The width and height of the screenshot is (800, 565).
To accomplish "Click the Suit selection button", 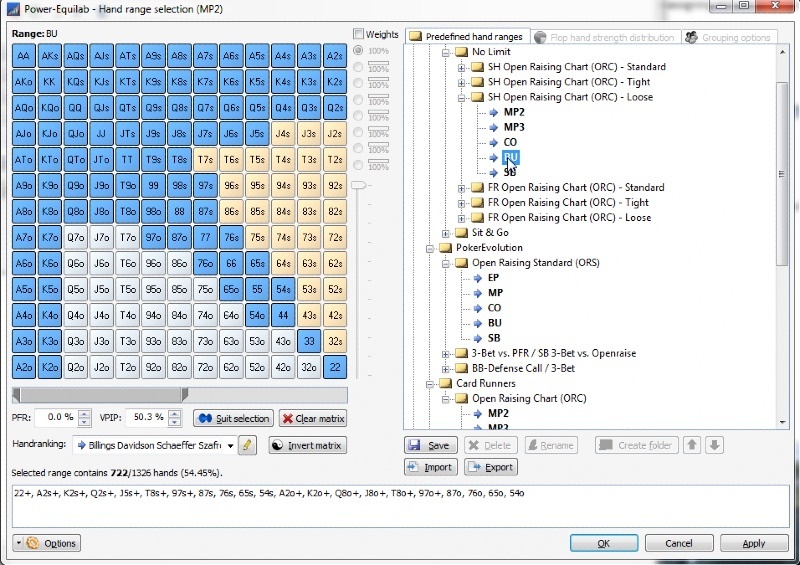I will point(232,419).
